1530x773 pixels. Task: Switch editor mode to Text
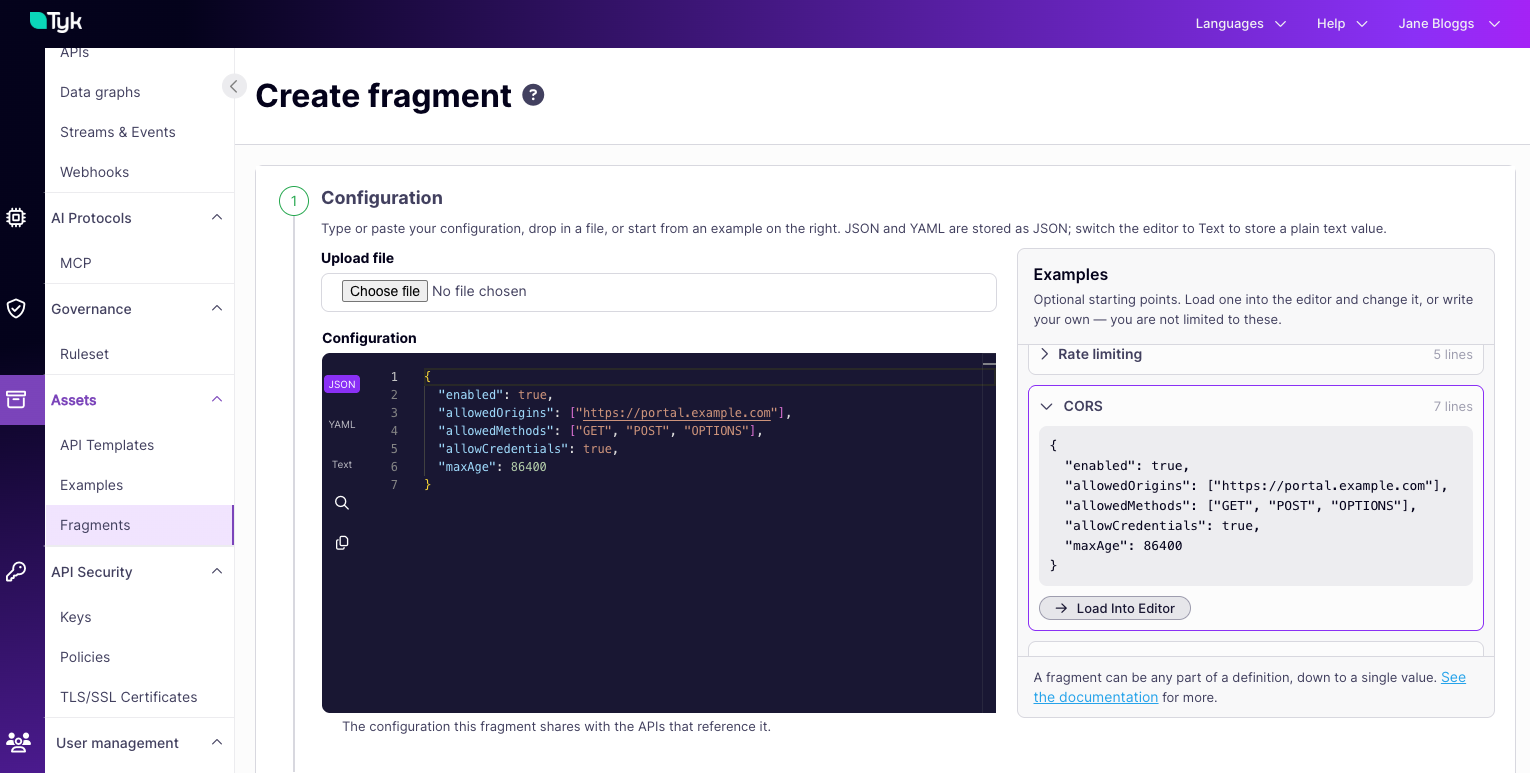(342, 464)
